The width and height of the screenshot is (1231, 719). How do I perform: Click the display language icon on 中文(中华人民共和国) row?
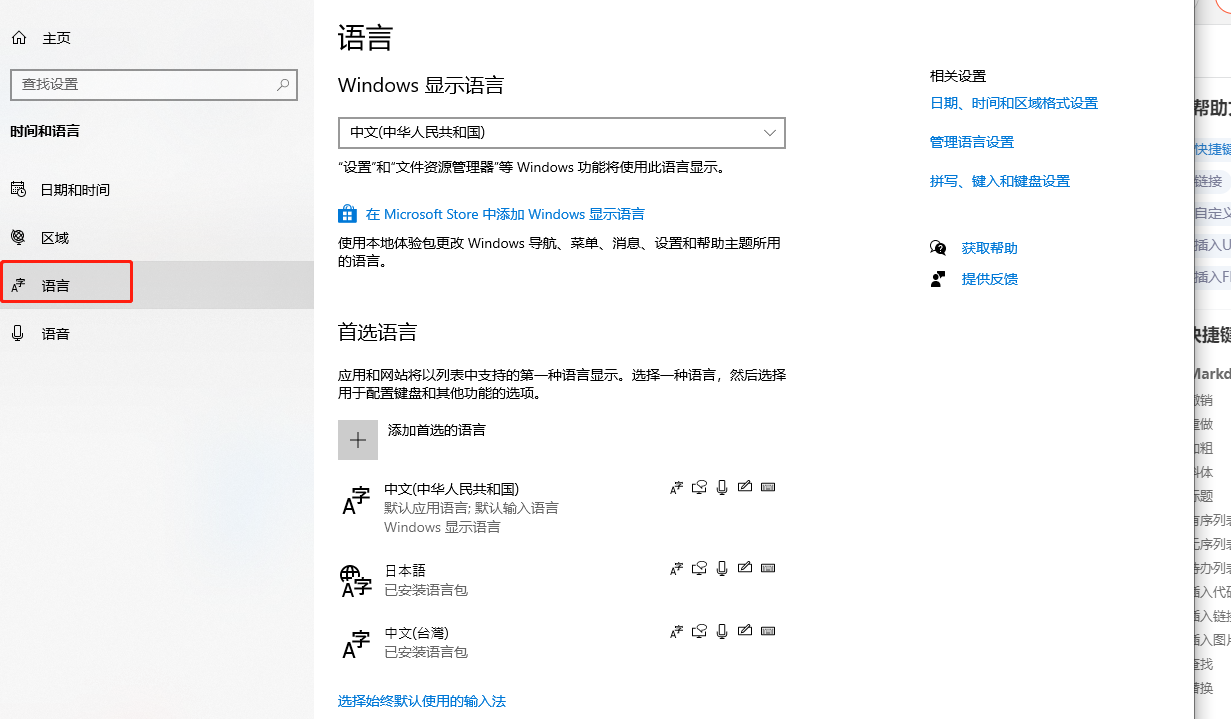pos(676,487)
